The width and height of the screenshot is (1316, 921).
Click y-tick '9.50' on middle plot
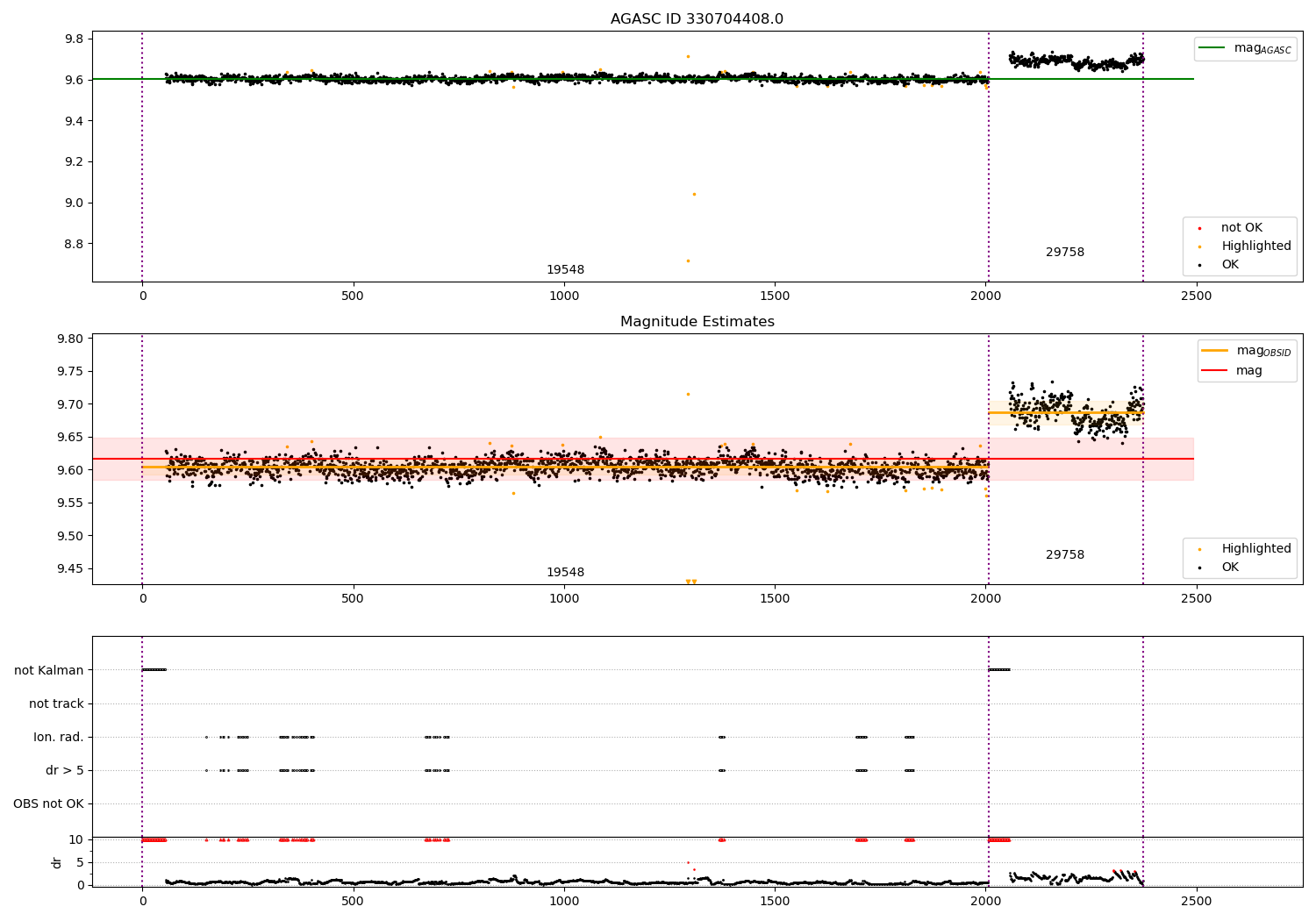click(69, 536)
